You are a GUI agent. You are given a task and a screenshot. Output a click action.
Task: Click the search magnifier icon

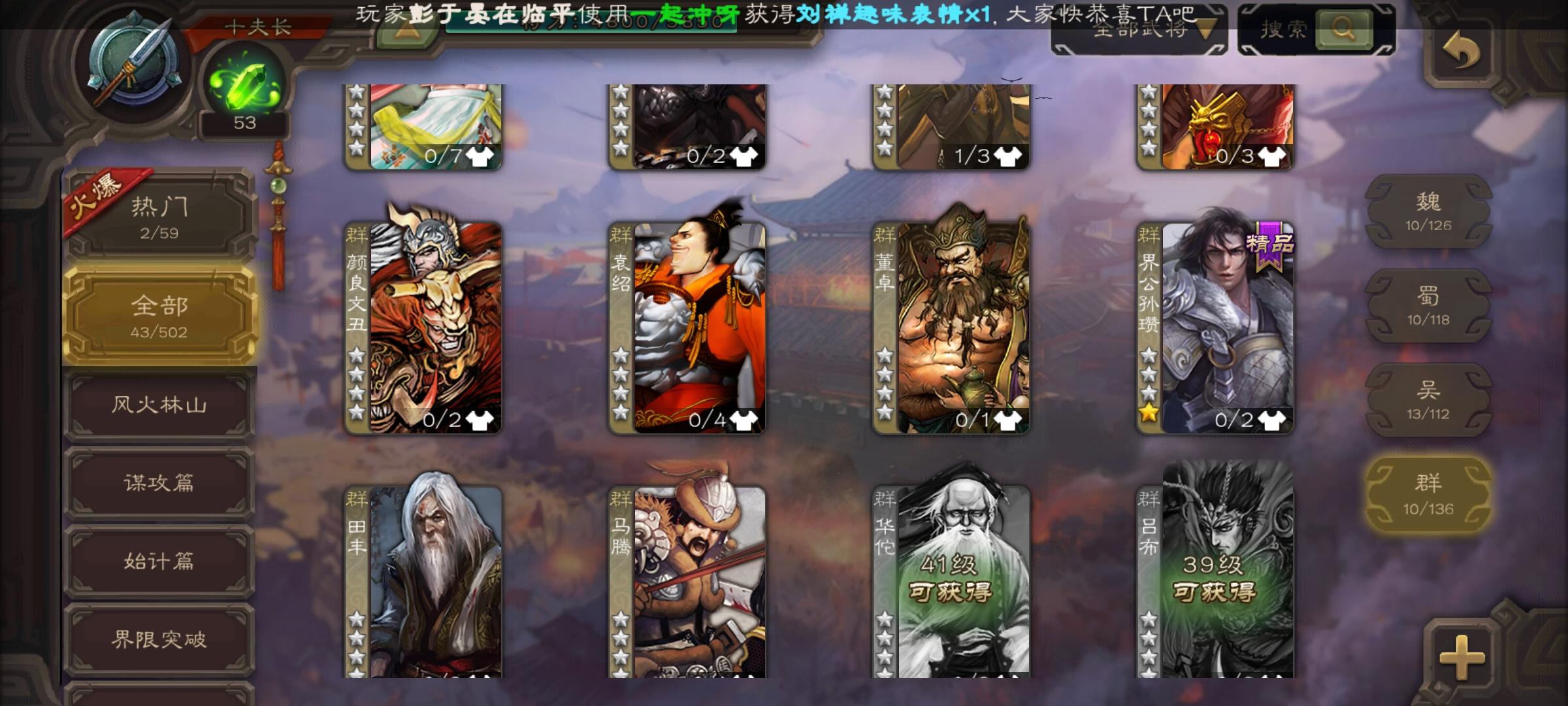coord(1343,29)
